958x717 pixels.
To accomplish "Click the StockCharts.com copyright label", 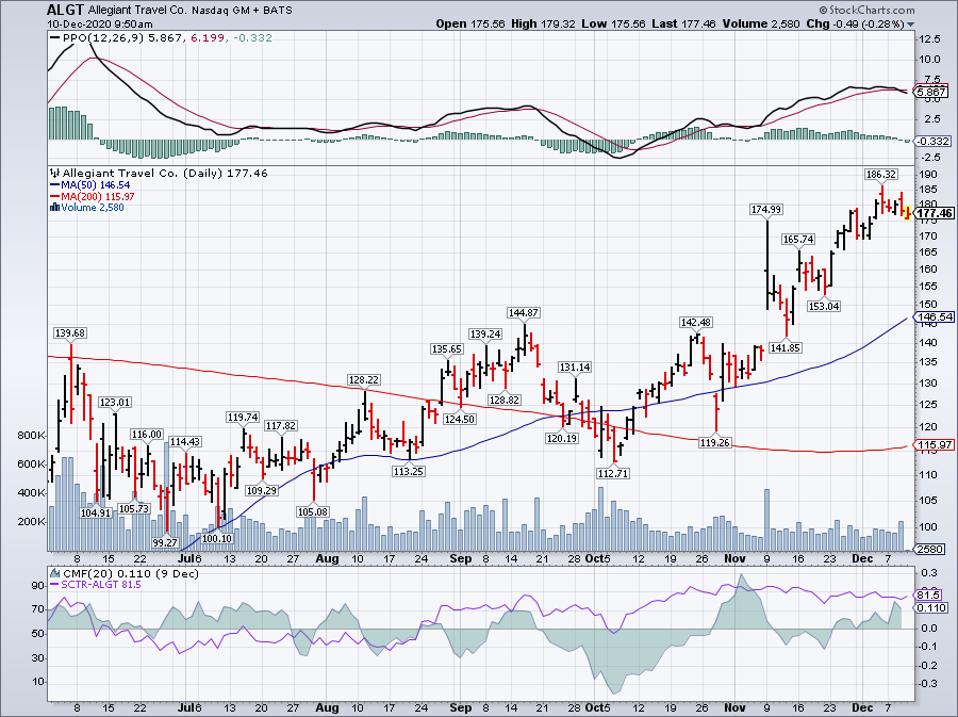I will [867, 10].
